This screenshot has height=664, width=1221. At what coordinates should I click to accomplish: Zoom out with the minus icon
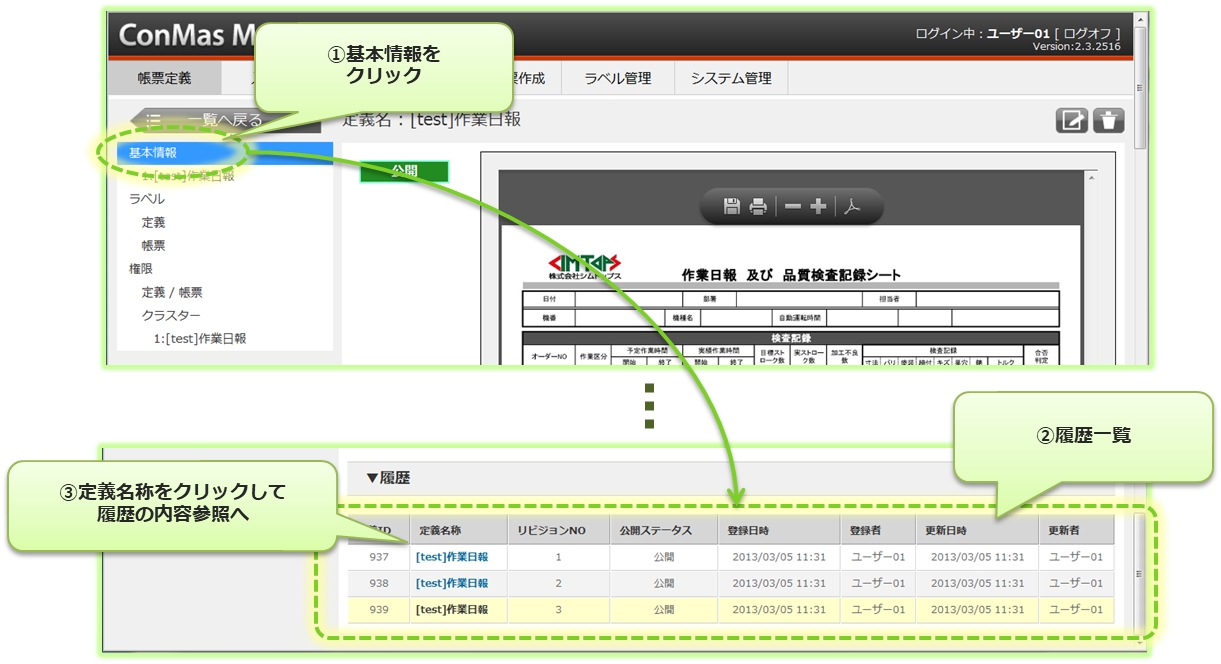tap(793, 206)
